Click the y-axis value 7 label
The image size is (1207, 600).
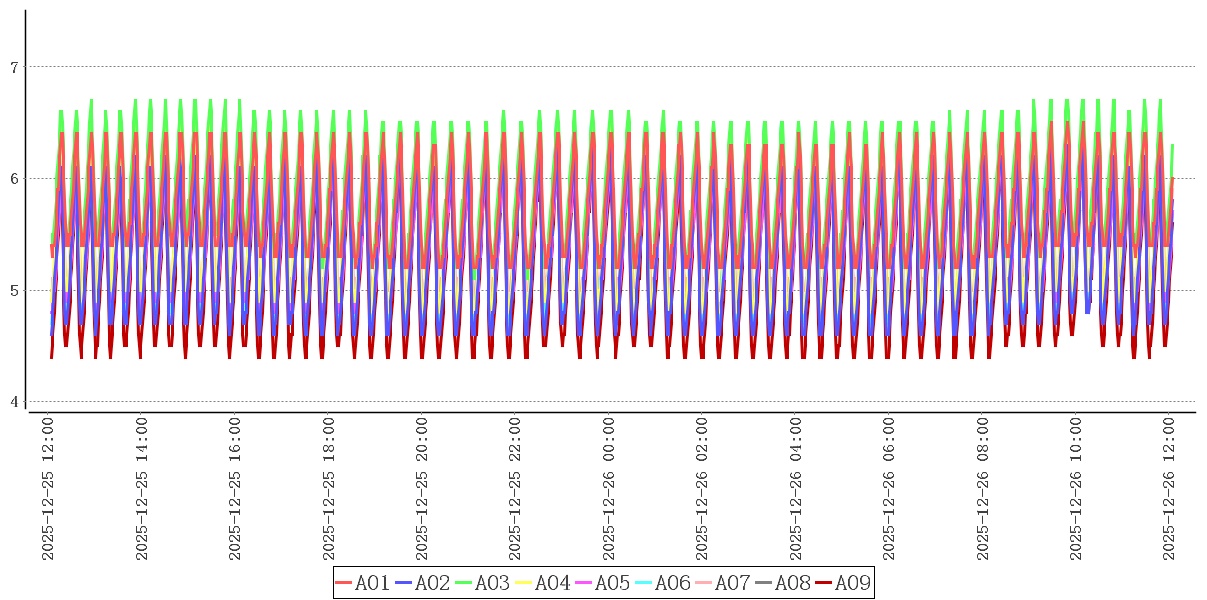[14, 67]
